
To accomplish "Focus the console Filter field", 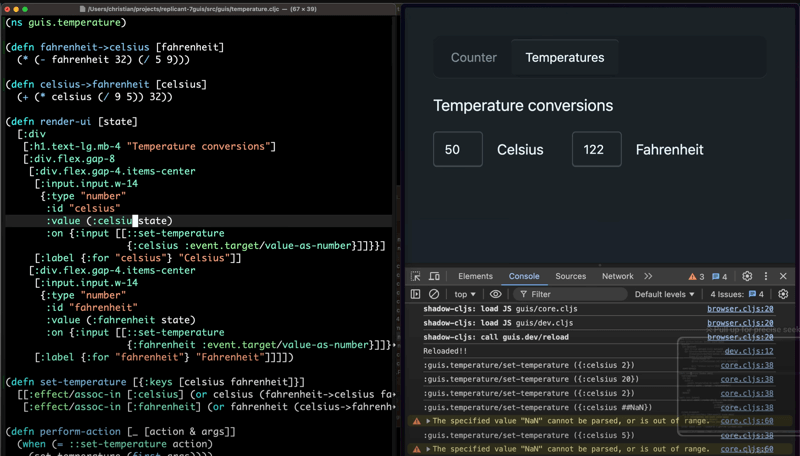I will [x=570, y=294].
